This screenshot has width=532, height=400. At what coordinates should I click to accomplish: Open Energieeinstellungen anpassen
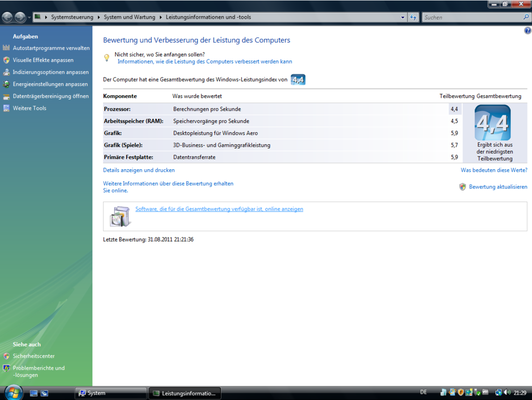pyautogui.click(x=50, y=84)
